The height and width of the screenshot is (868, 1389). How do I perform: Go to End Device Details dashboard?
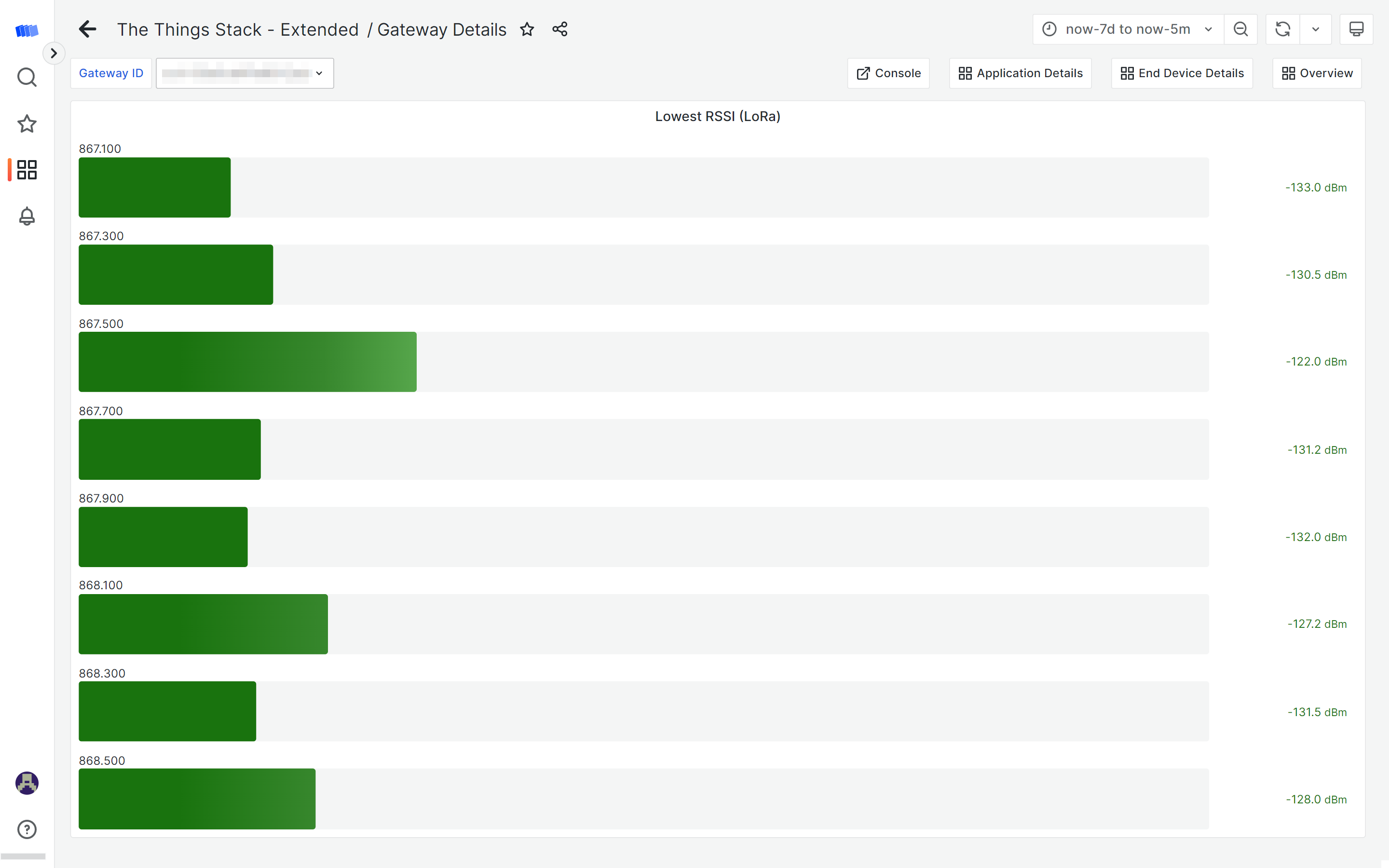point(1182,73)
